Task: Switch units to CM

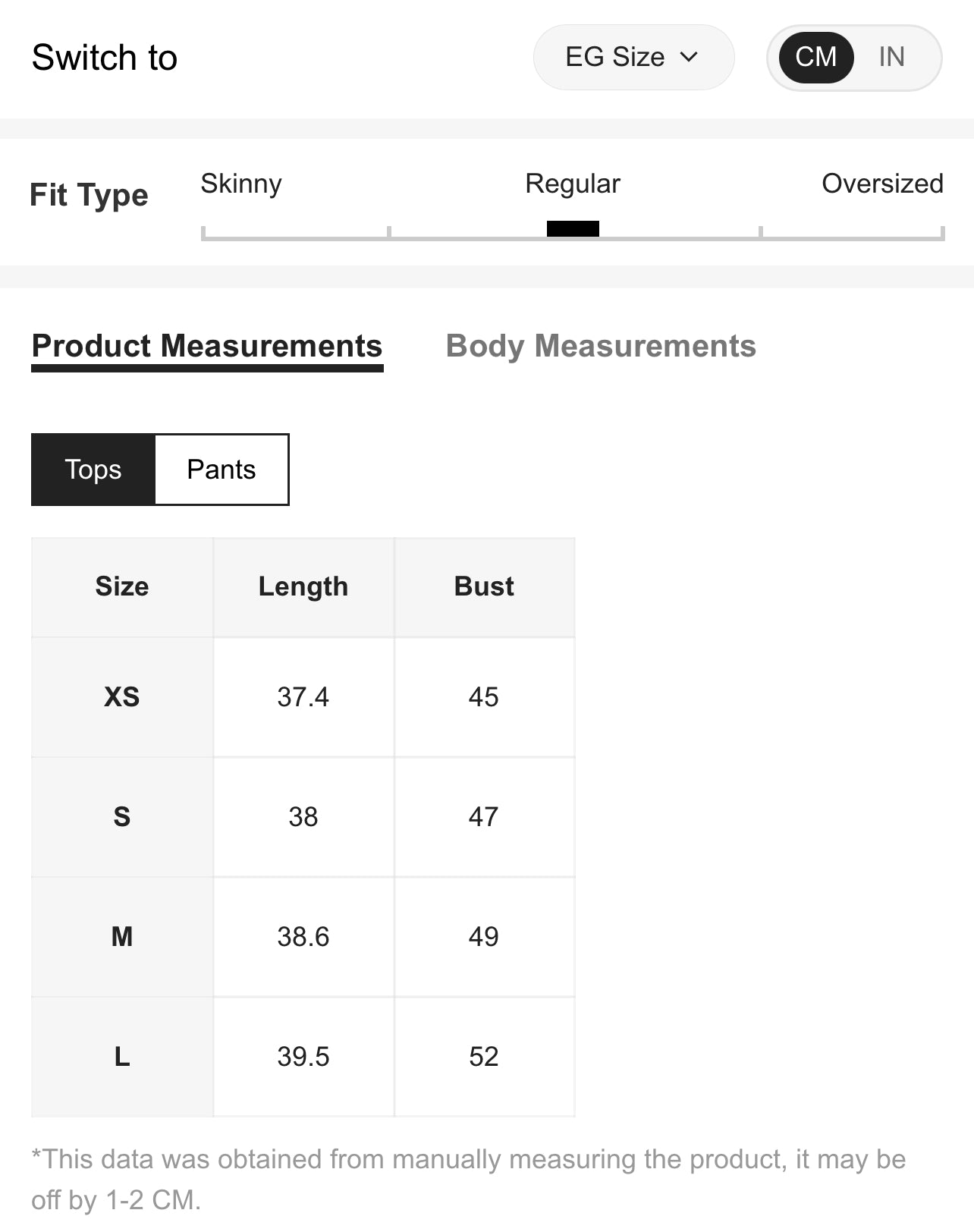Action: [815, 58]
